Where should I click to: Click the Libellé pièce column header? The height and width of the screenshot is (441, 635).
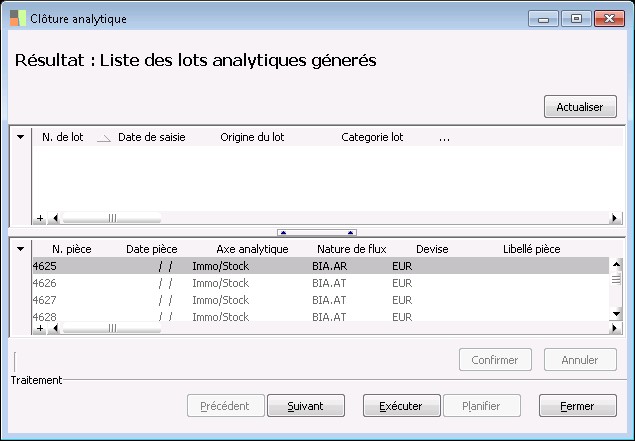point(532,249)
